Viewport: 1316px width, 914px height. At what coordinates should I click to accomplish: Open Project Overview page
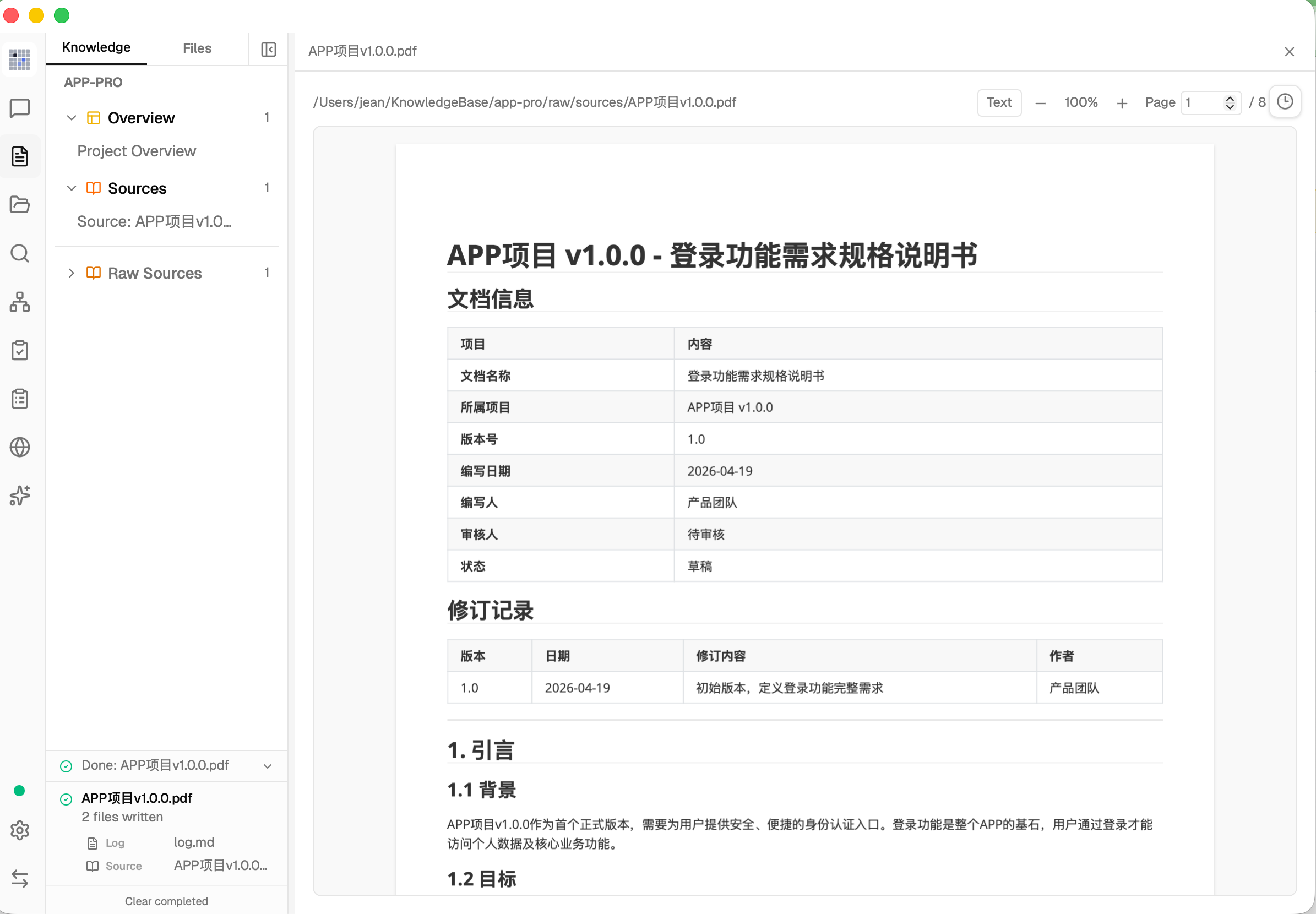point(137,151)
